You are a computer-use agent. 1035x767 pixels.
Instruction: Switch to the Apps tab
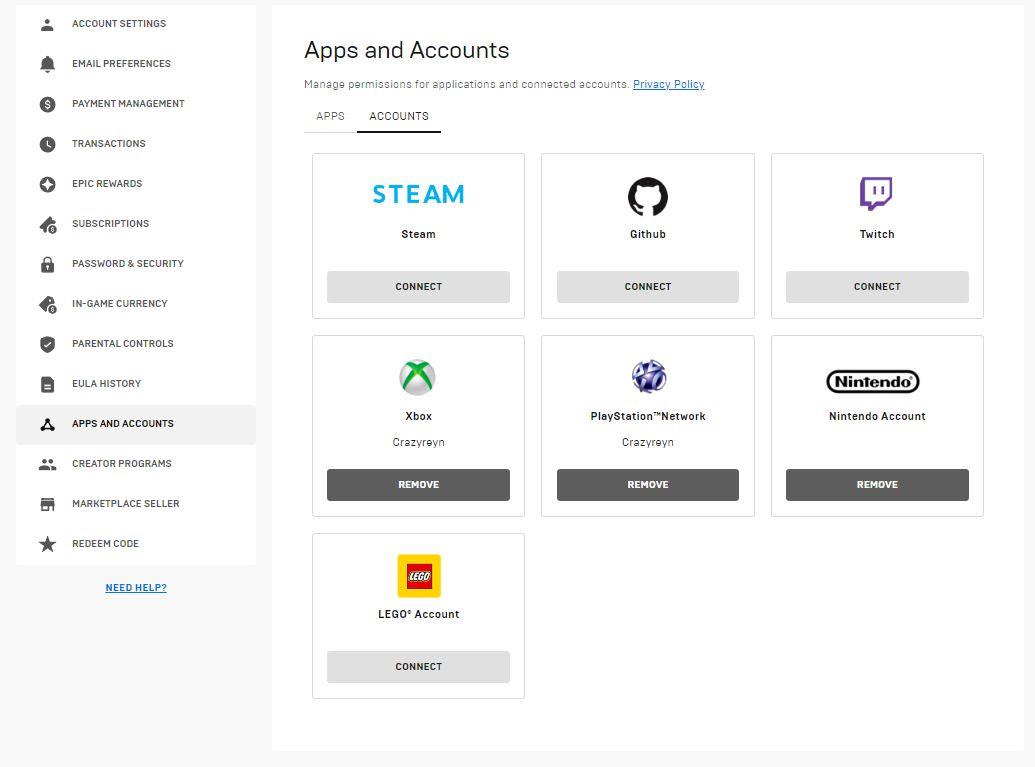pos(330,116)
